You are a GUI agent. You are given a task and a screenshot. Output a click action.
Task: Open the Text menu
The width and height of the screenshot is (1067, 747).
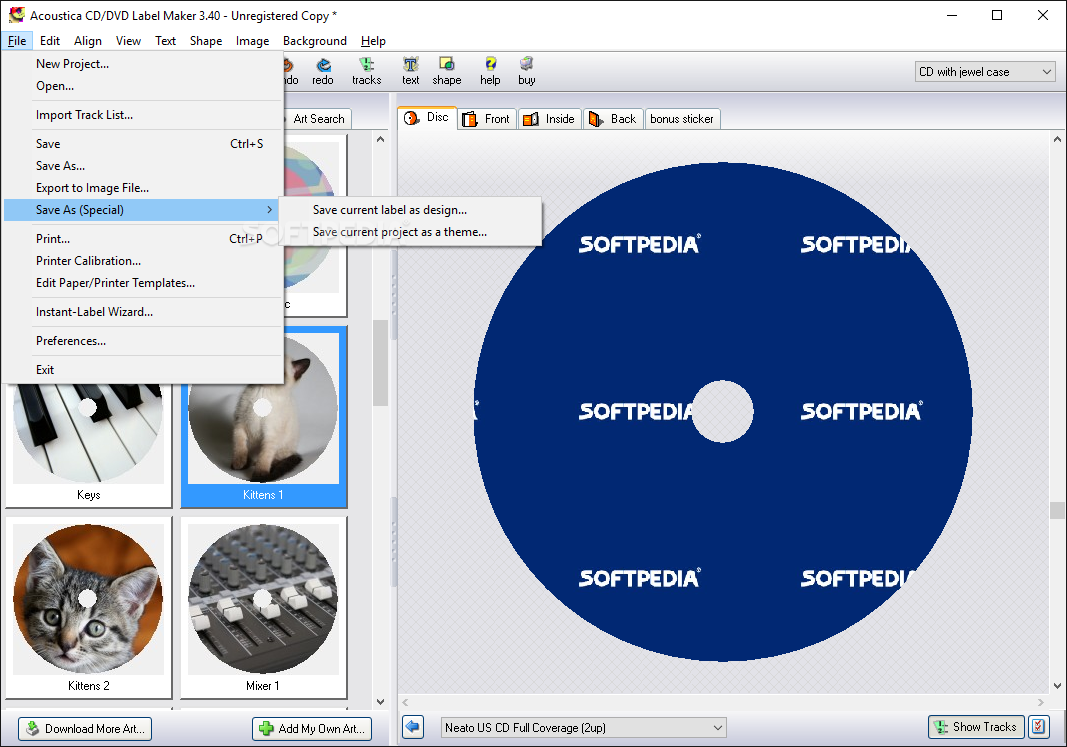tap(165, 41)
